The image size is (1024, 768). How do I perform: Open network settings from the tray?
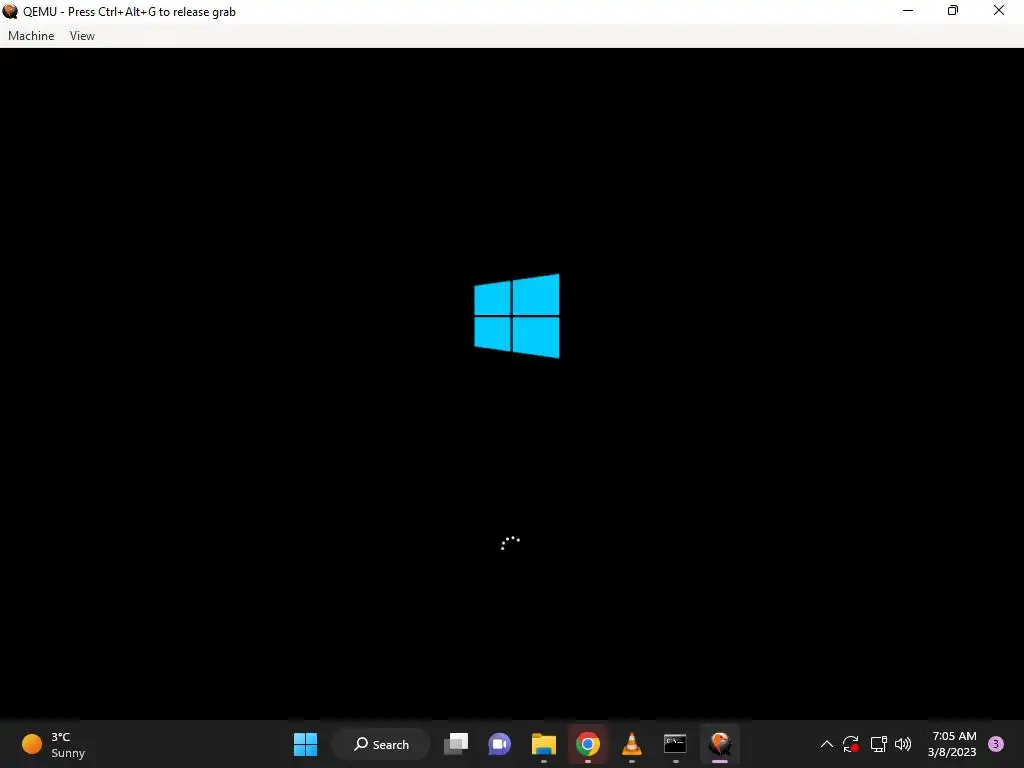tap(878, 744)
